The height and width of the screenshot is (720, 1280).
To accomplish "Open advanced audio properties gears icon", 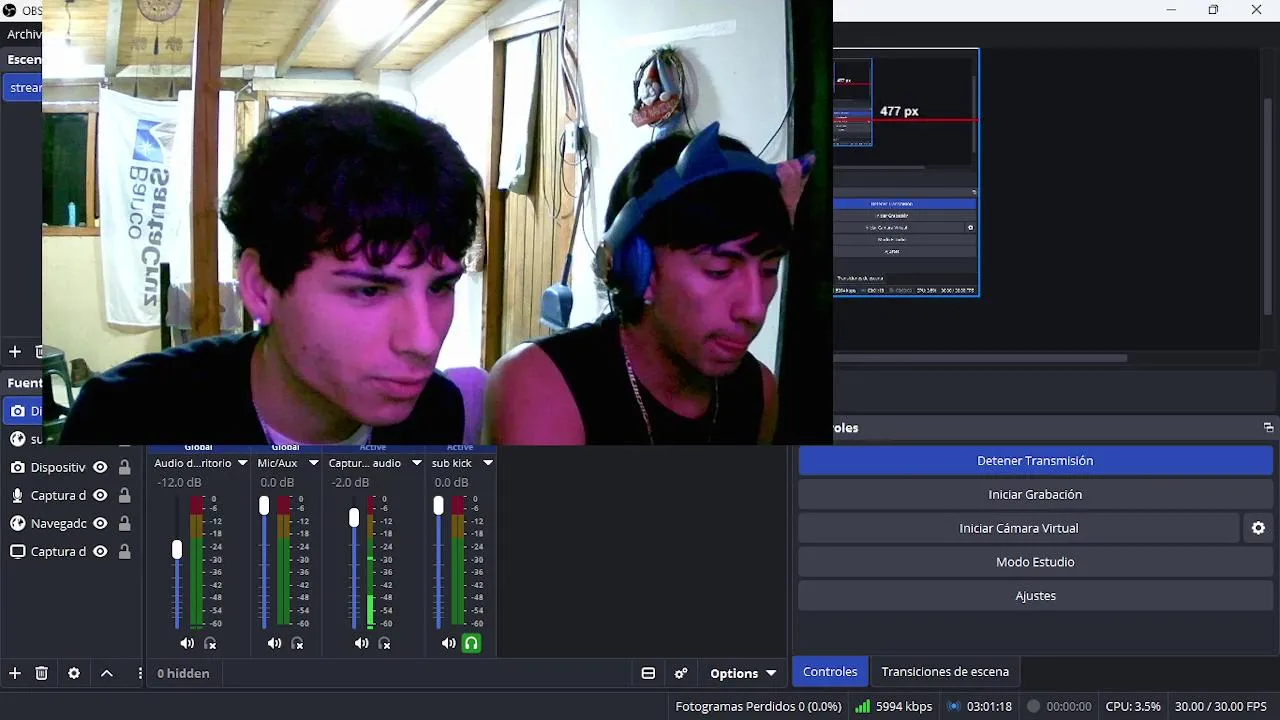I will (681, 673).
